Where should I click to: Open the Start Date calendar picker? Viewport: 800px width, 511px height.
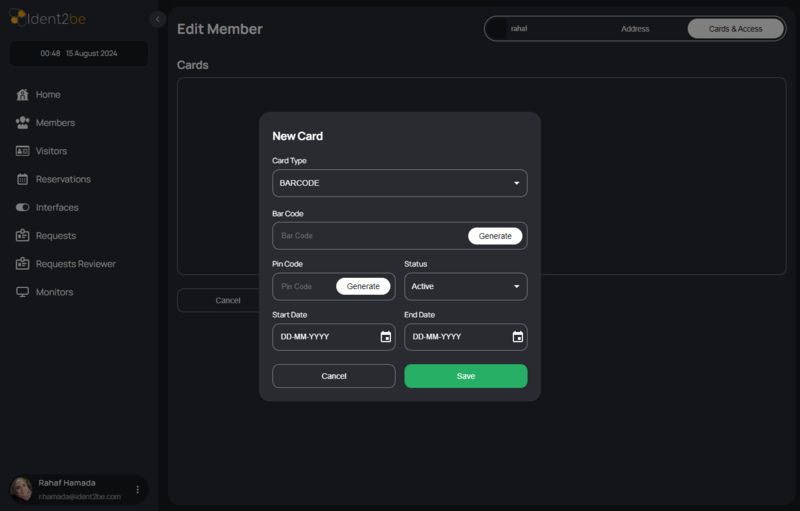click(386, 337)
